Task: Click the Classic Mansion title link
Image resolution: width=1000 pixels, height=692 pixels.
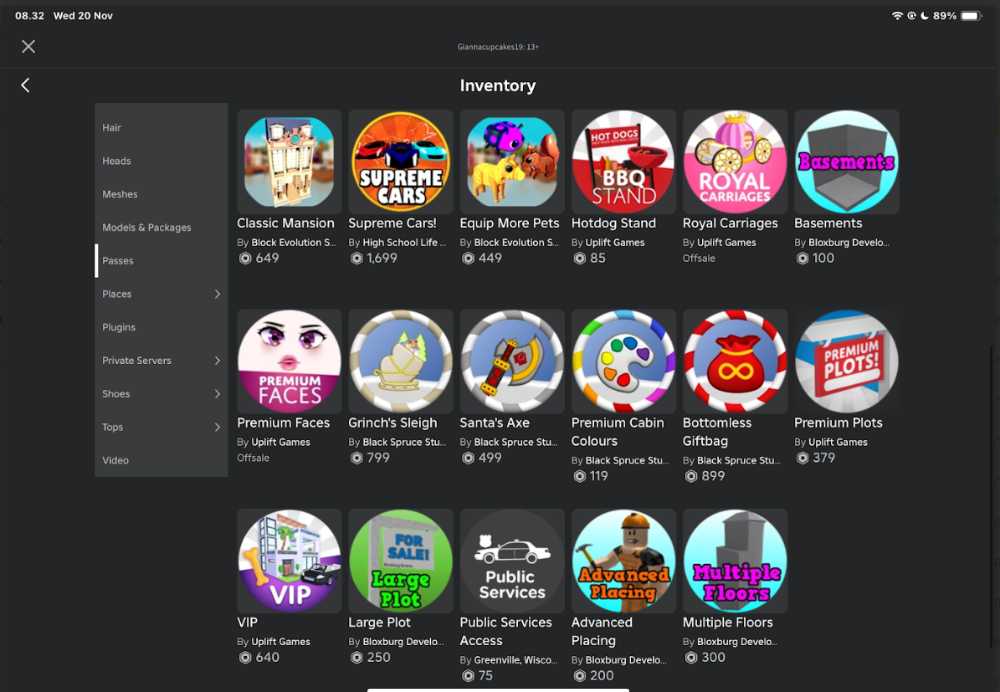Action: (x=286, y=223)
